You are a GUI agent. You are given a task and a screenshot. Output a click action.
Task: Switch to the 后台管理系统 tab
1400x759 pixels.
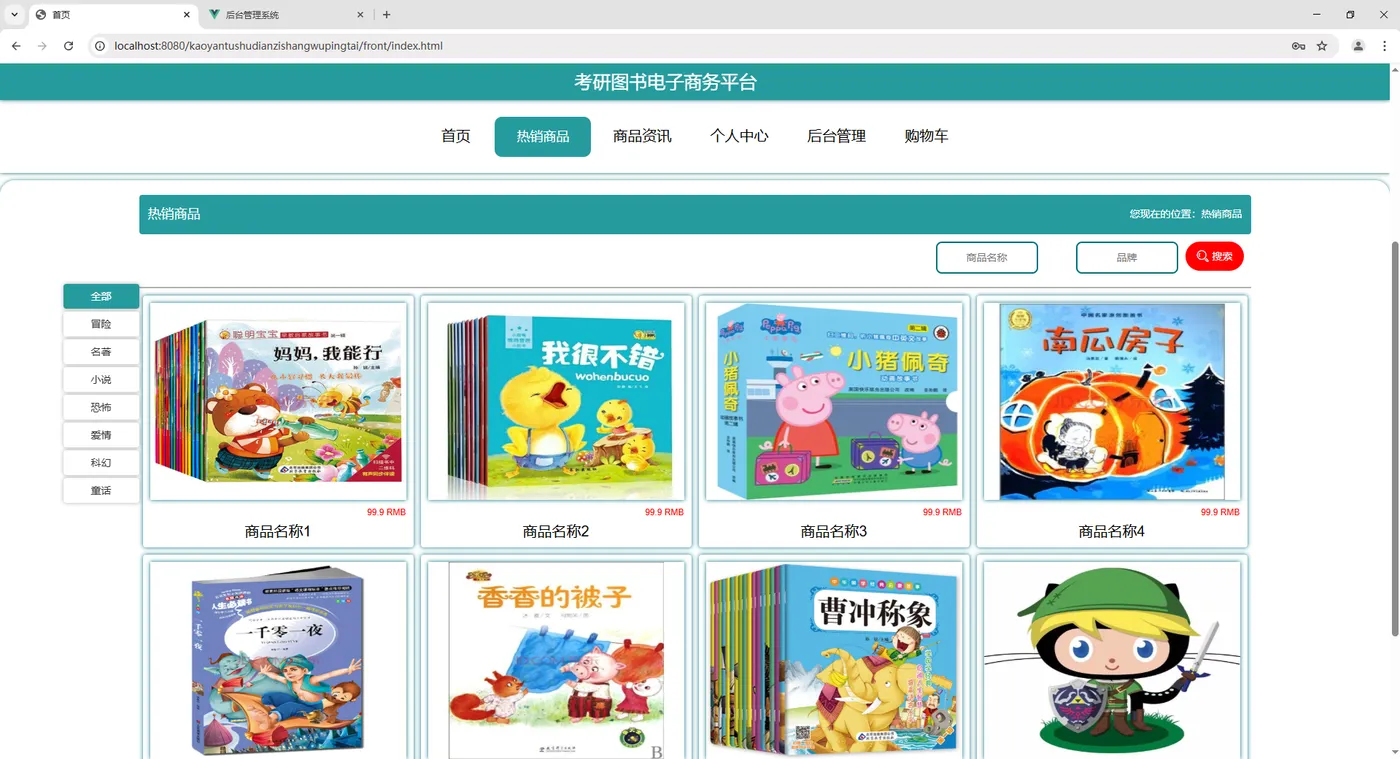pyautogui.click(x=287, y=15)
